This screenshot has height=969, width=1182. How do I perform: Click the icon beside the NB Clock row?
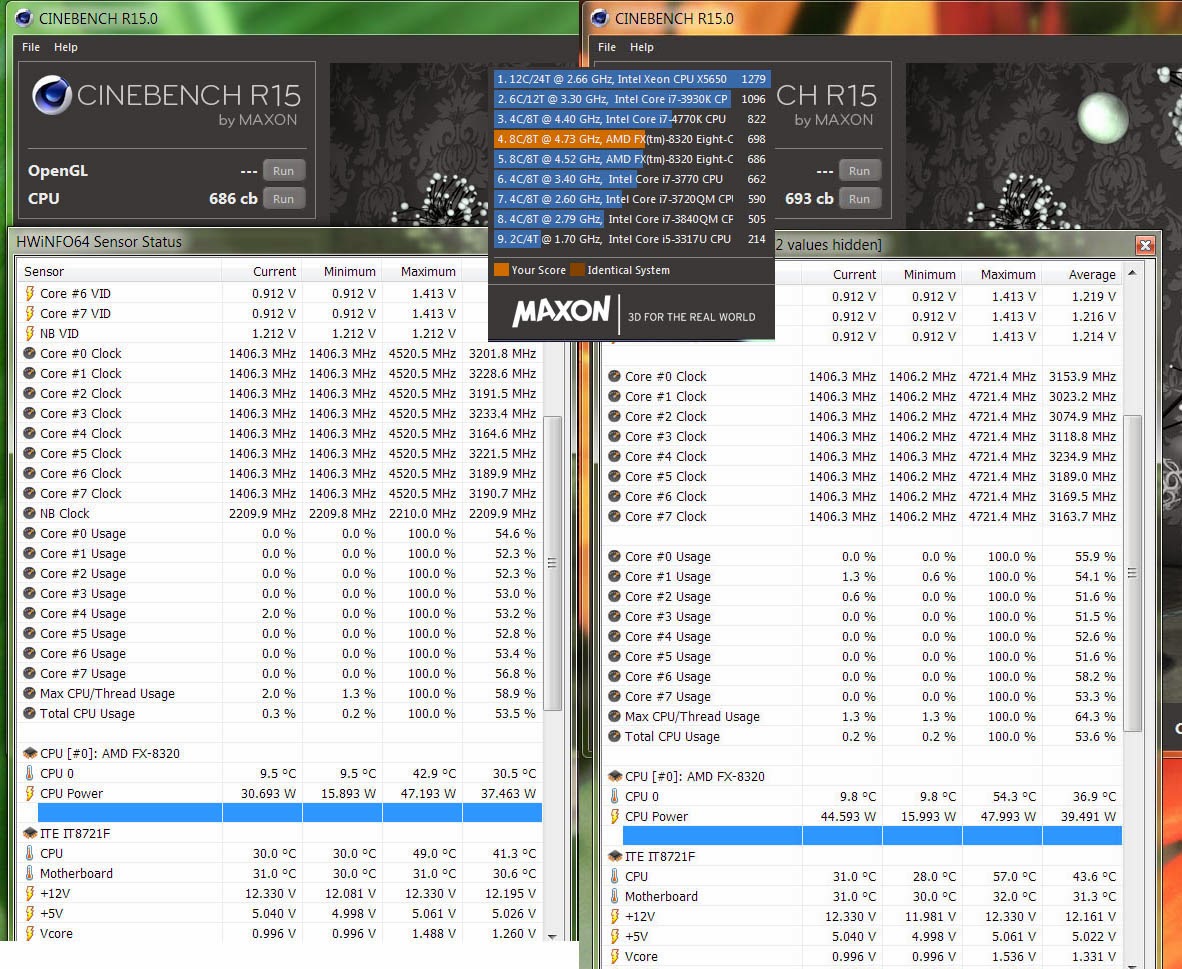tap(29, 513)
